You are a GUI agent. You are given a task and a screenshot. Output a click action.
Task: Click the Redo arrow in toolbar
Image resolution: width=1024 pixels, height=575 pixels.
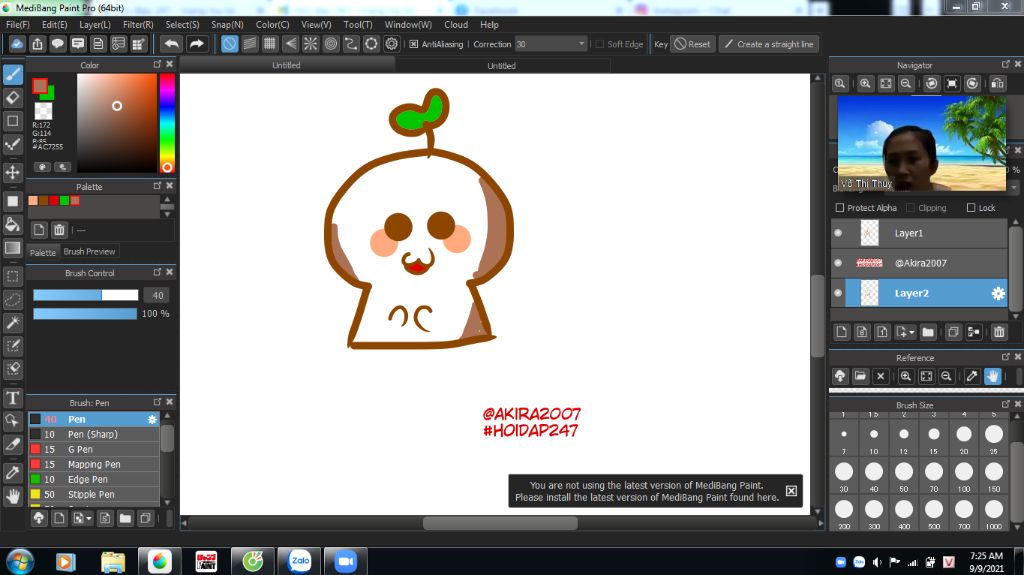pos(196,44)
